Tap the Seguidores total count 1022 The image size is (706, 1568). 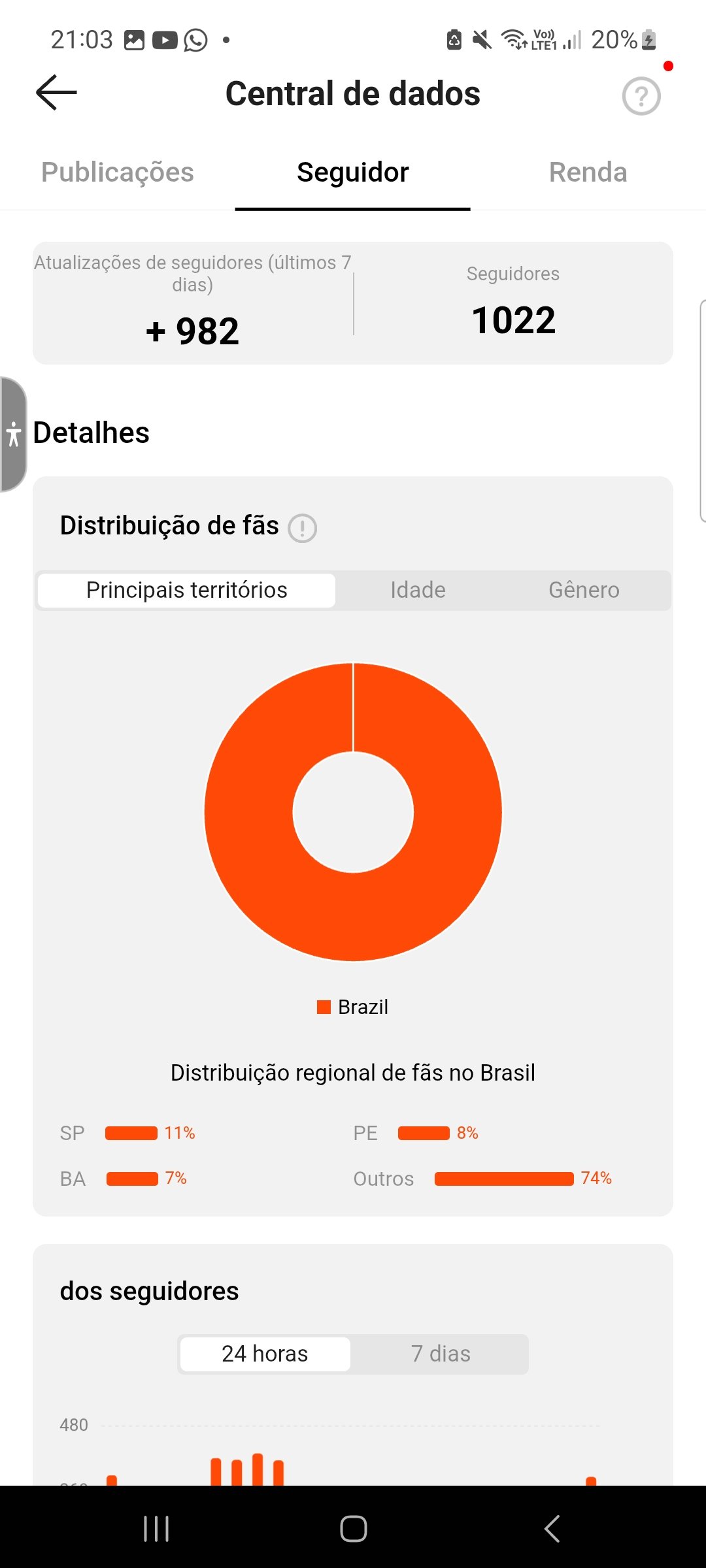(x=513, y=320)
